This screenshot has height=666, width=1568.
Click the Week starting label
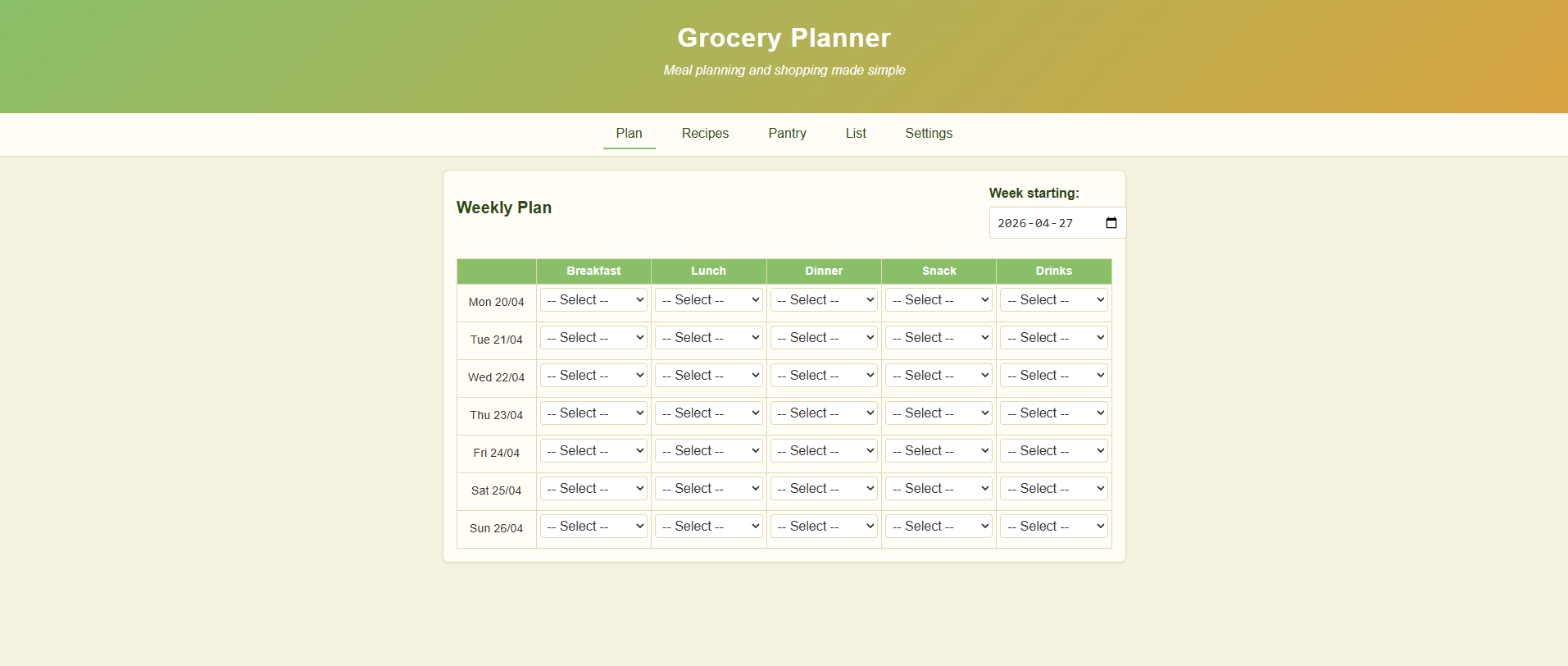1034,193
